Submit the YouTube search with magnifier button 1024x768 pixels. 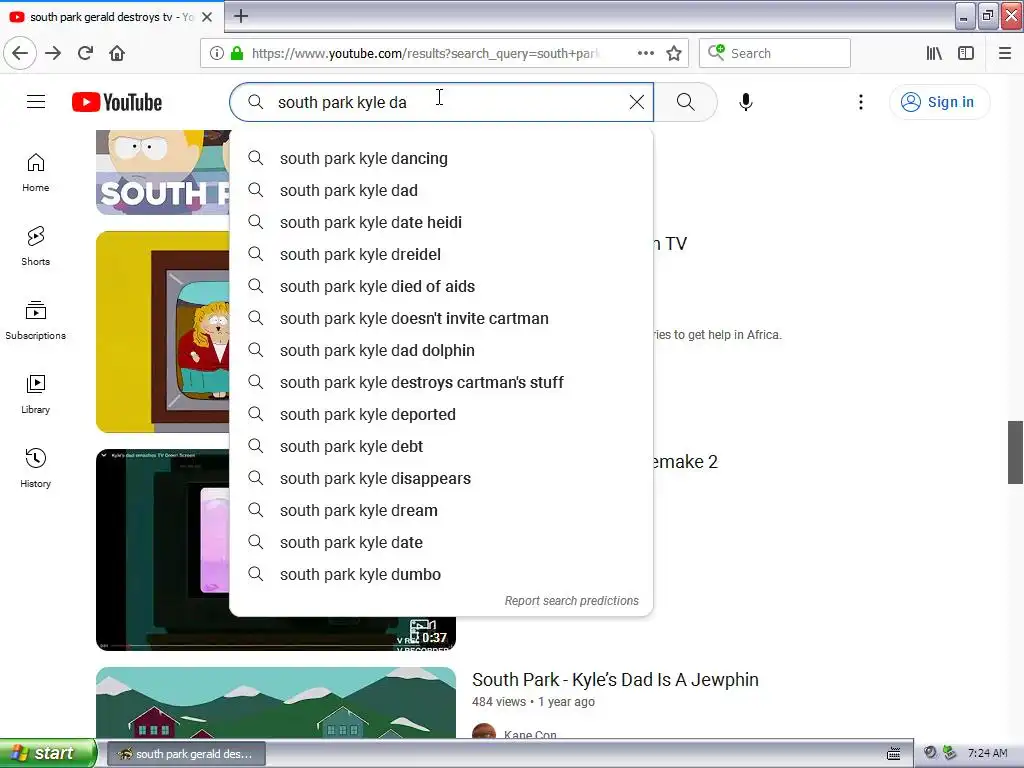click(686, 102)
